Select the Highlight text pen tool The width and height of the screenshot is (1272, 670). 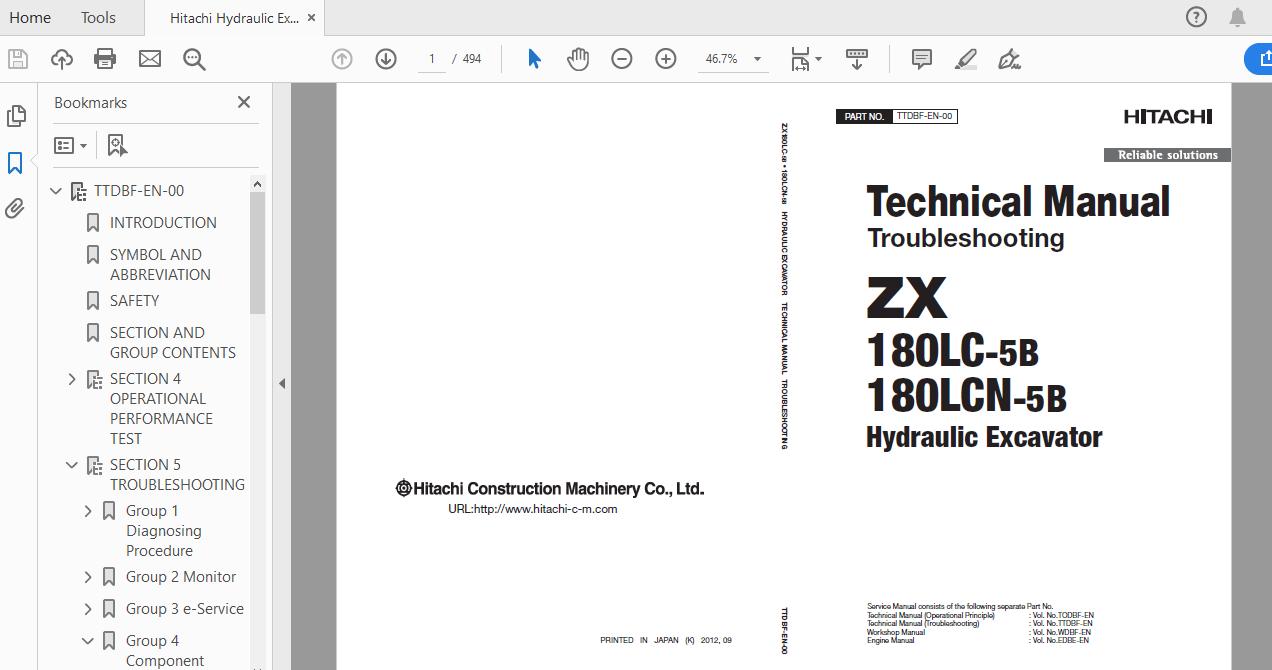coord(966,59)
